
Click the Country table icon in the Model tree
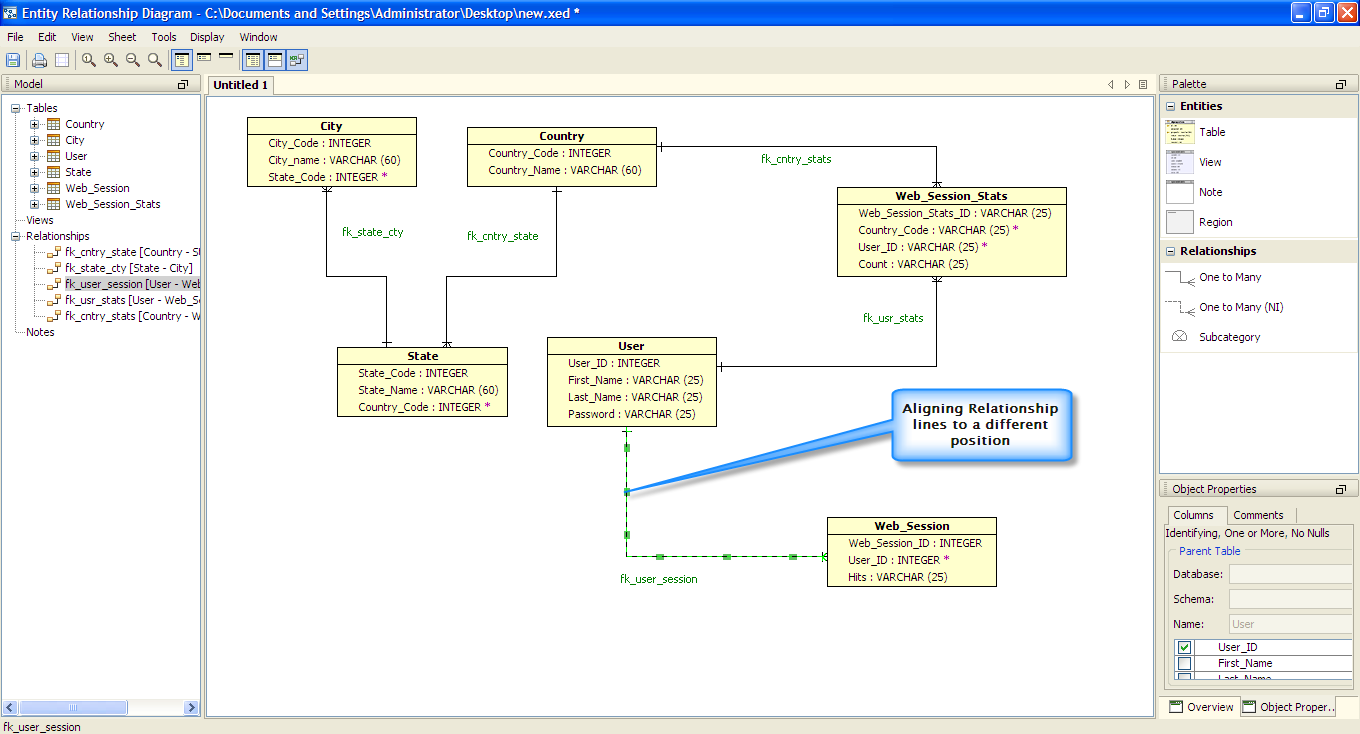tap(54, 124)
